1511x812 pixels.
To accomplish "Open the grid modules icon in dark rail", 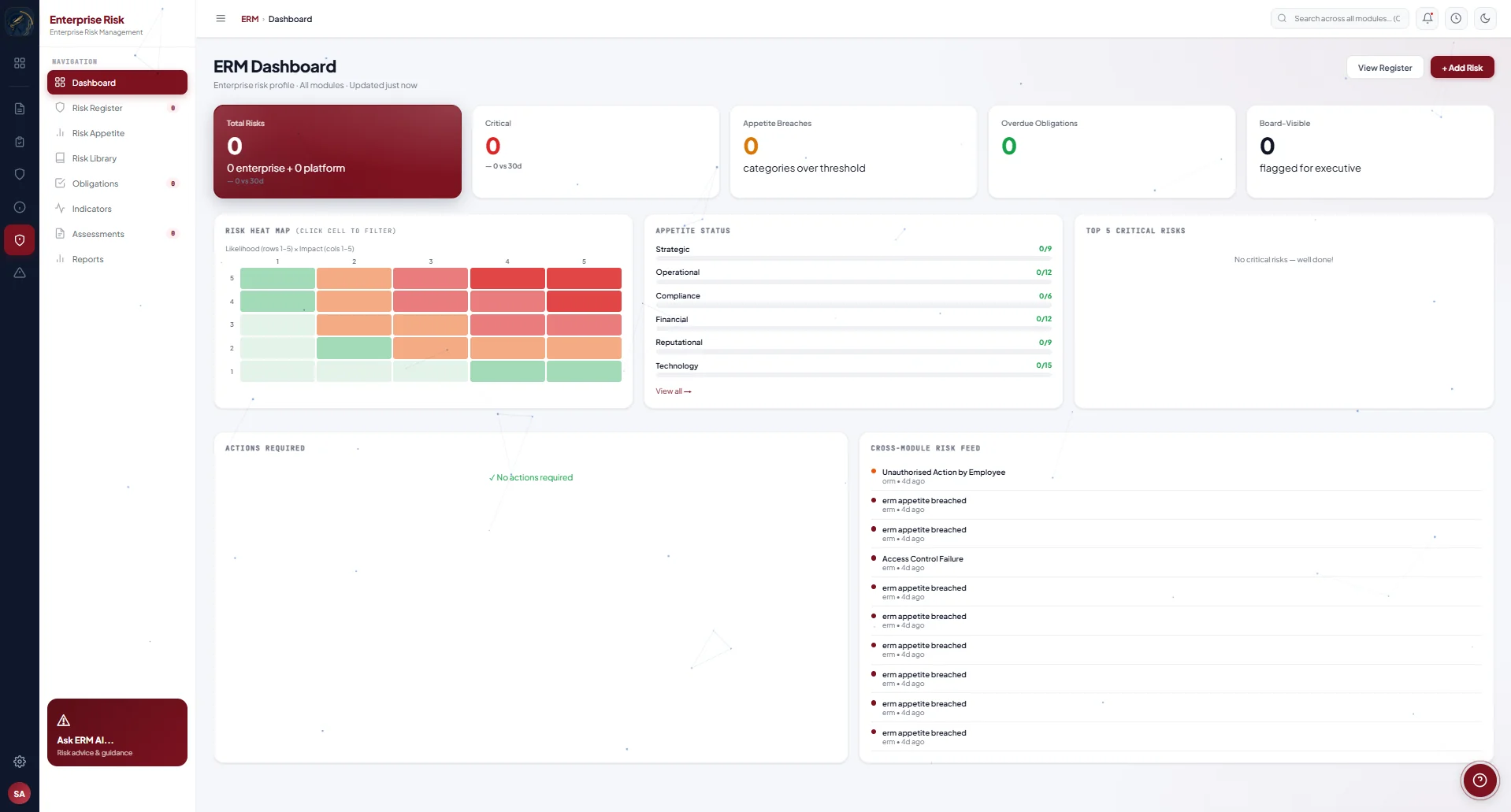I will pos(20,63).
